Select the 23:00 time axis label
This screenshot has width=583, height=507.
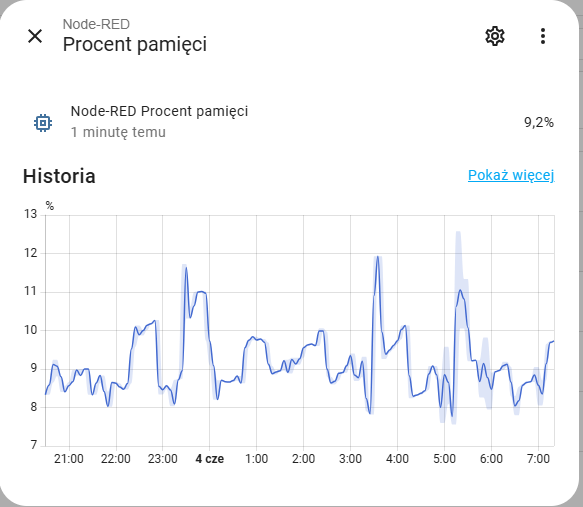162,459
